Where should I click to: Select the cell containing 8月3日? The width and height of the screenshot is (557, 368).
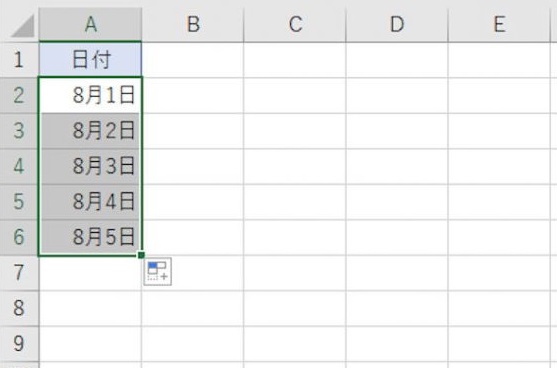(90, 166)
